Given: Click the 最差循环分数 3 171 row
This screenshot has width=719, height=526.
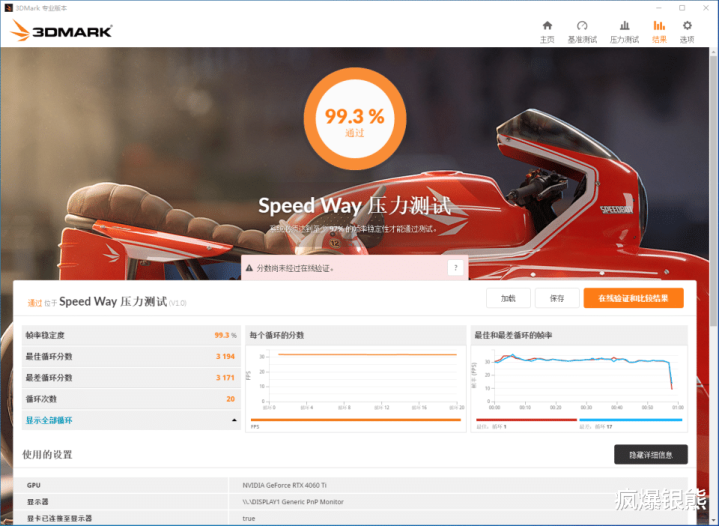Looking at the screenshot, I should point(131,377).
